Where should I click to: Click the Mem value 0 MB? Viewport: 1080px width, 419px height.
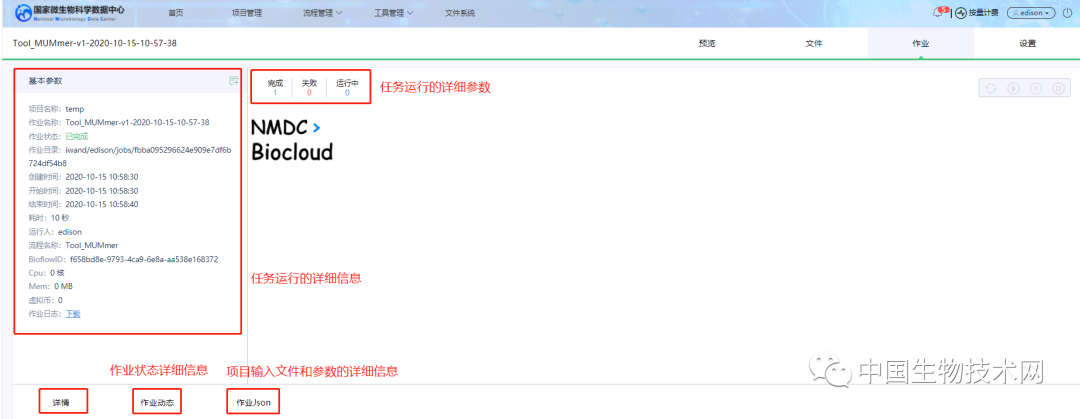tap(63, 286)
